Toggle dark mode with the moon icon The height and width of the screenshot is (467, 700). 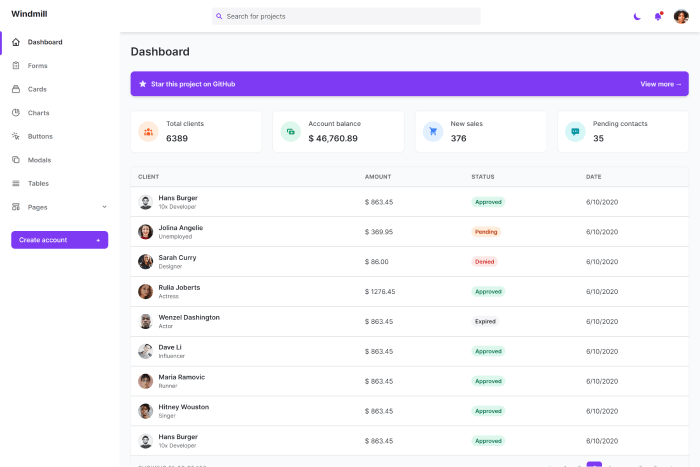pyautogui.click(x=637, y=17)
